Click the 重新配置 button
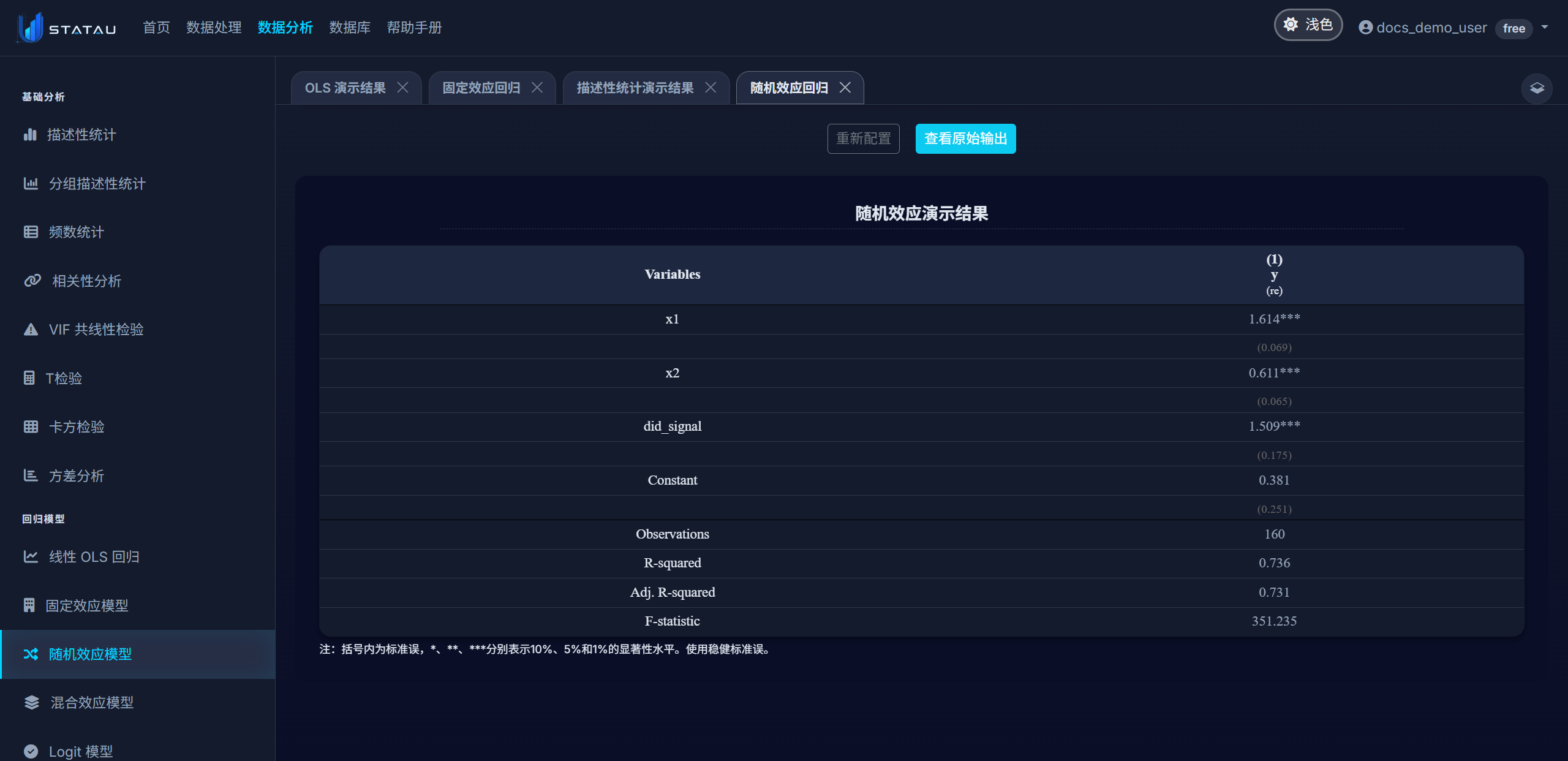Image resolution: width=1568 pixels, height=761 pixels. pyautogui.click(x=864, y=138)
